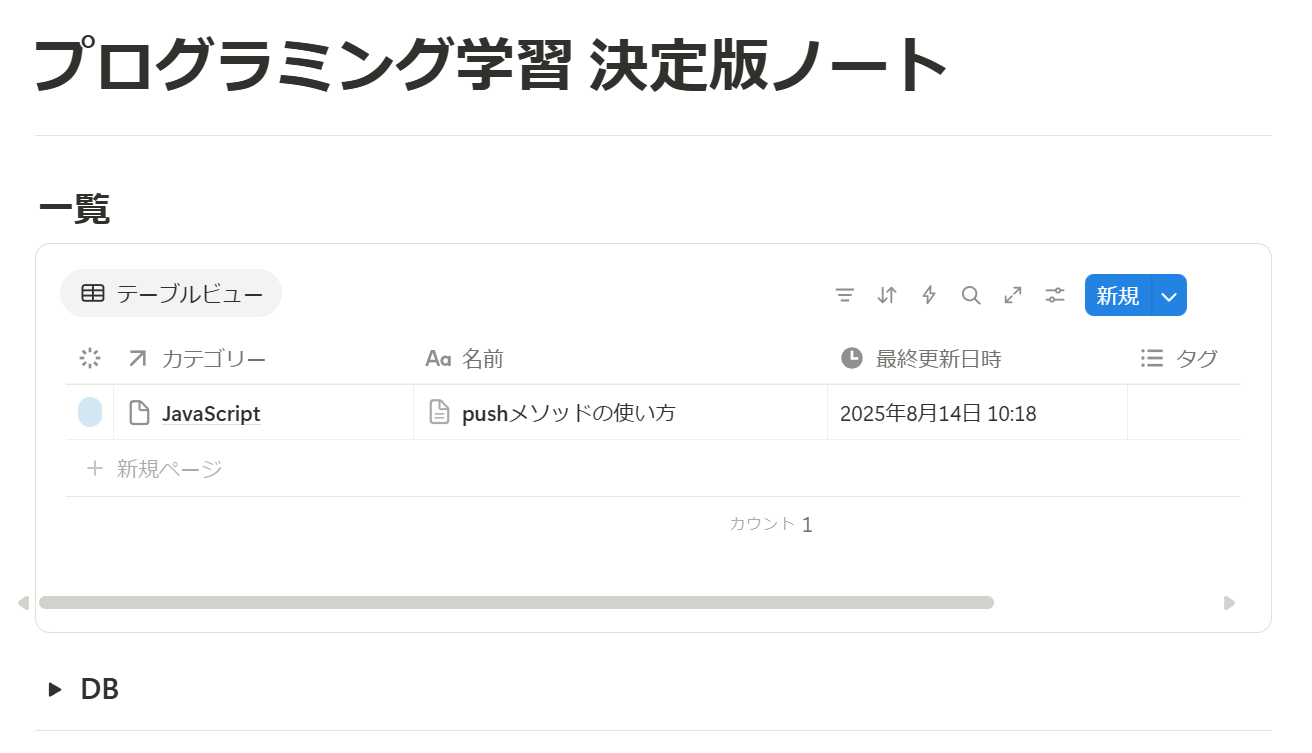Open dropdown arrow next to 新規 button
The image size is (1312, 753).
[1169, 295]
